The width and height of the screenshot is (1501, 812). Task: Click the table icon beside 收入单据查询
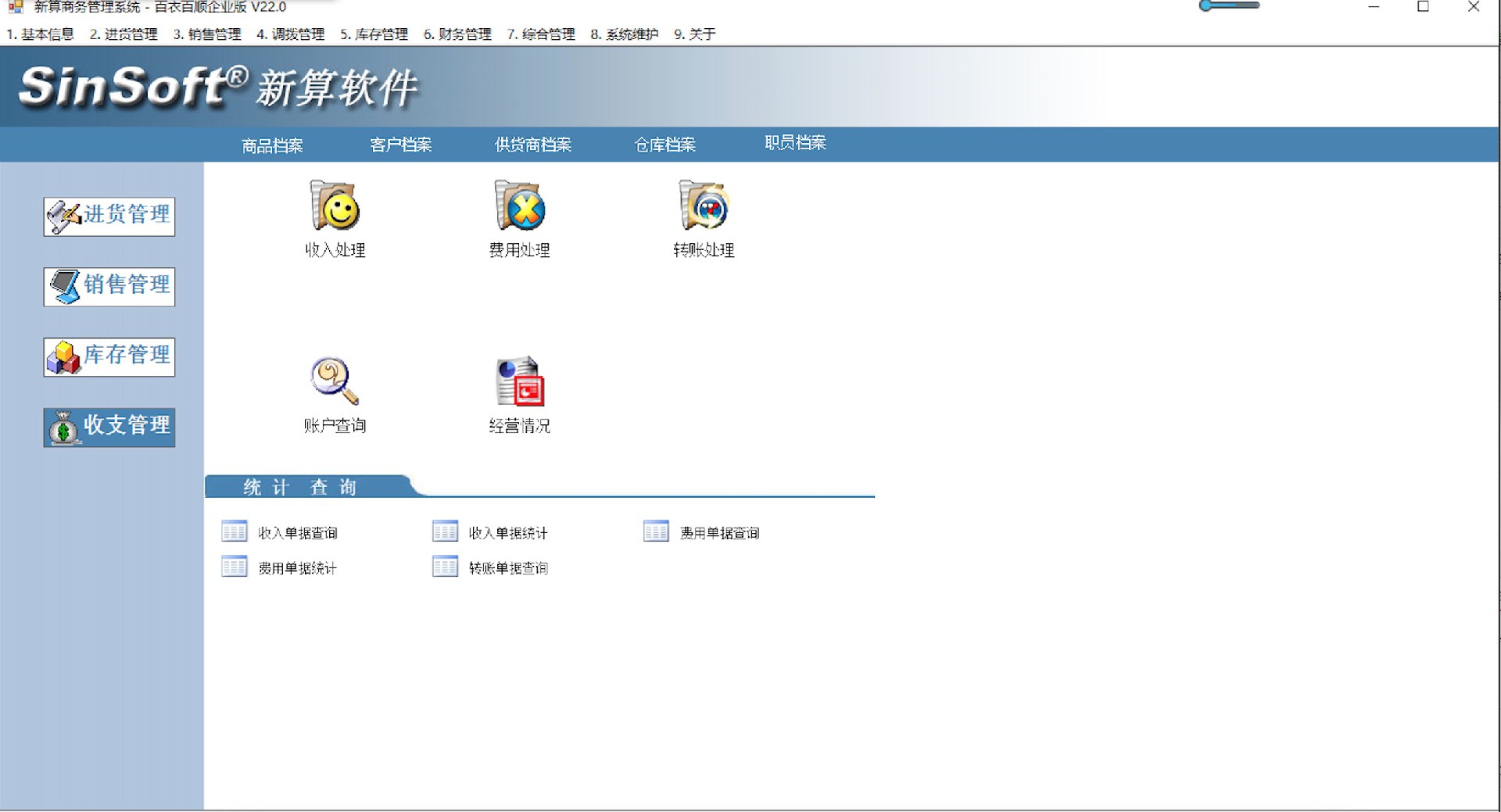pos(234,531)
